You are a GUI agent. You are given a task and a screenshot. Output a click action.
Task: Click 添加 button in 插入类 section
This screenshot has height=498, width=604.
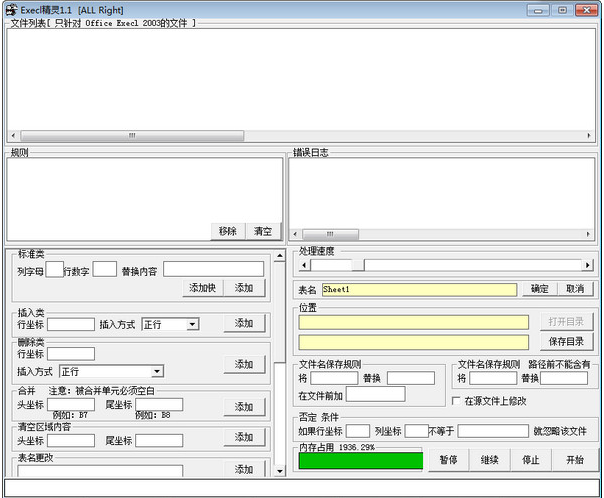pyautogui.click(x=244, y=323)
